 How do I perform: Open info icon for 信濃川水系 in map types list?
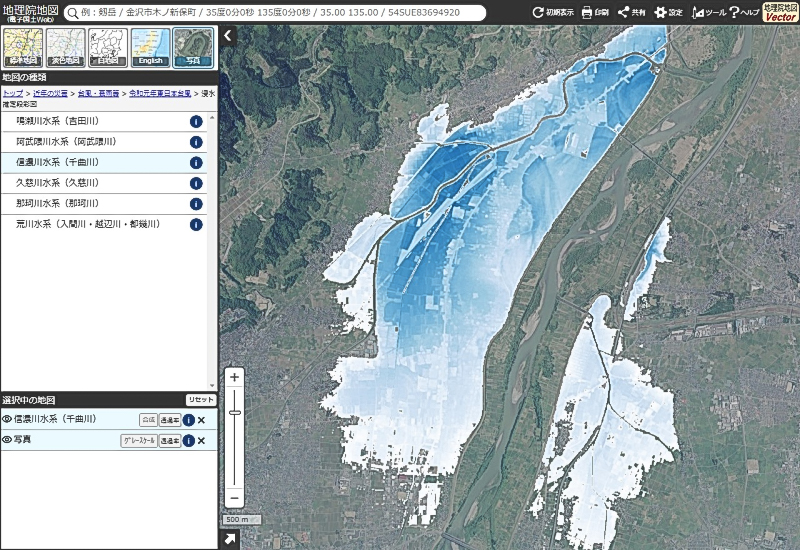pos(196,163)
